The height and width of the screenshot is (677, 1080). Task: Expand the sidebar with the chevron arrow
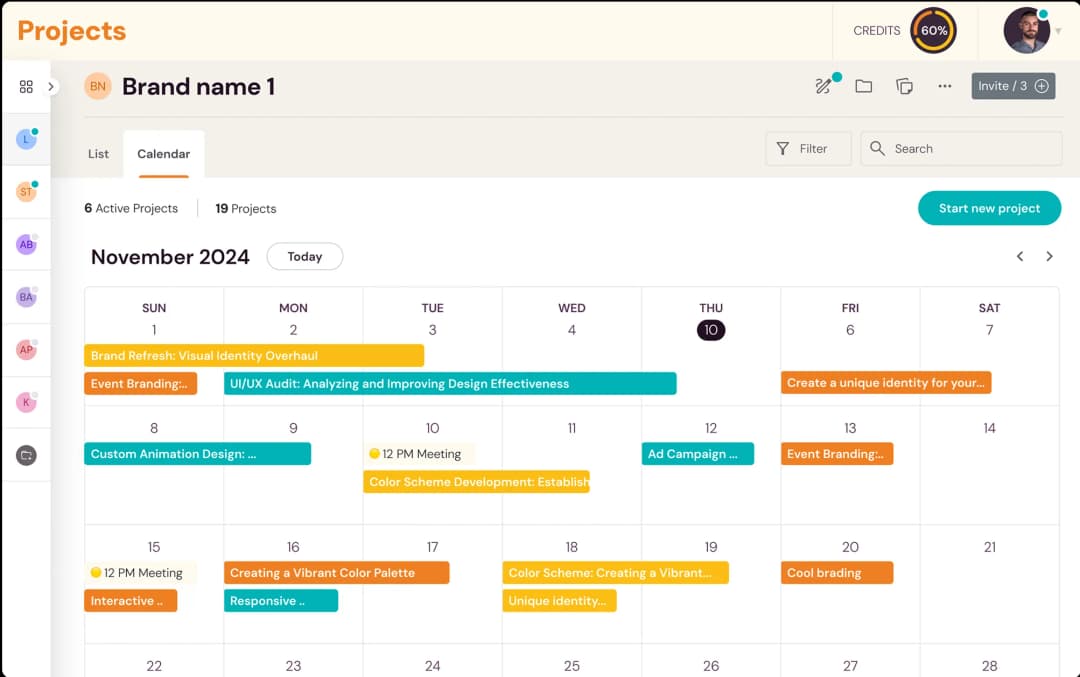(x=51, y=87)
